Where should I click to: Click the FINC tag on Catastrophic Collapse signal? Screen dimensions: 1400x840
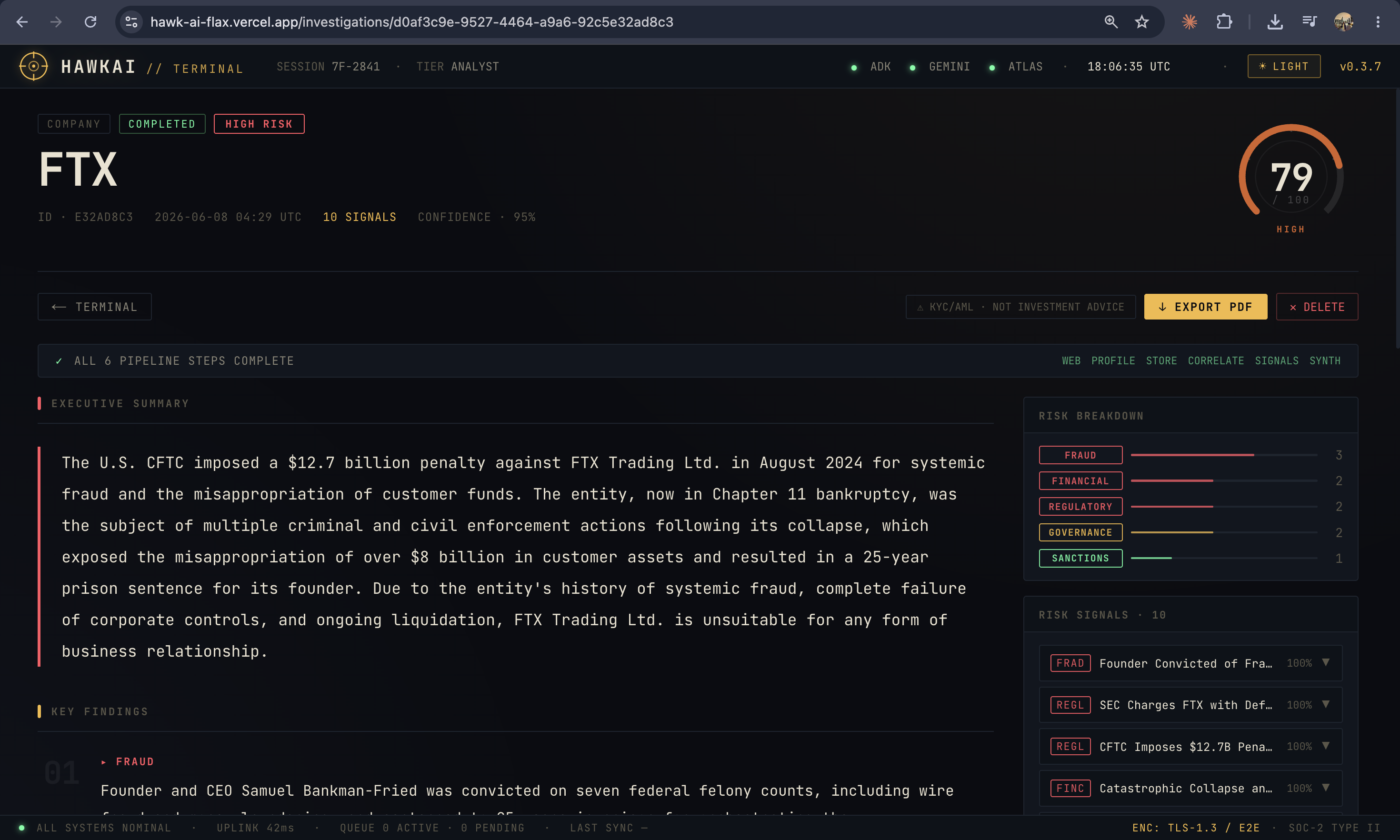click(x=1070, y=788)
